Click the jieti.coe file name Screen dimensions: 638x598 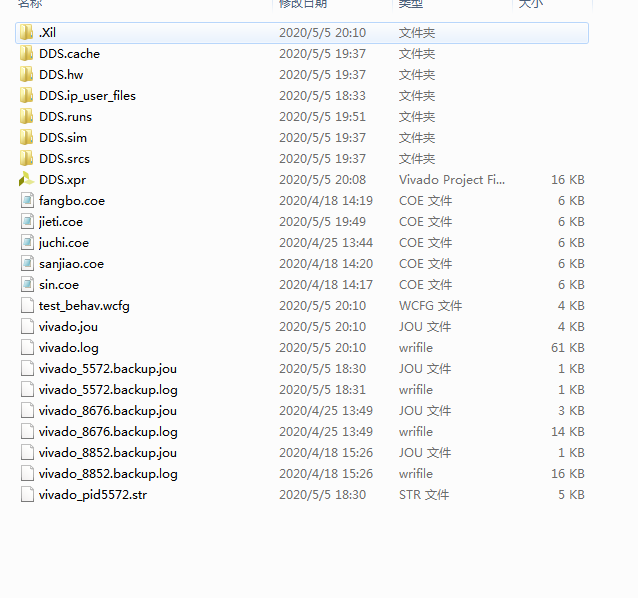pyautogui.click(x=61, y=222)
